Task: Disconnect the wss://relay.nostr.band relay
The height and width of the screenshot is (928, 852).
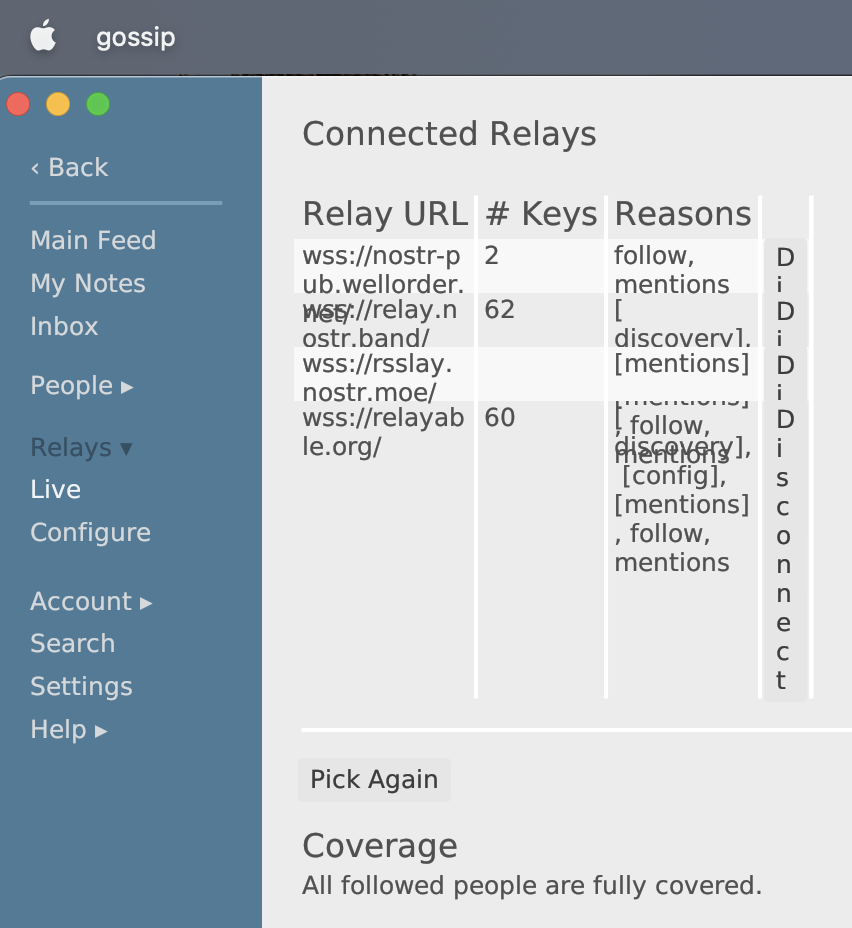Action: (785, 324)
